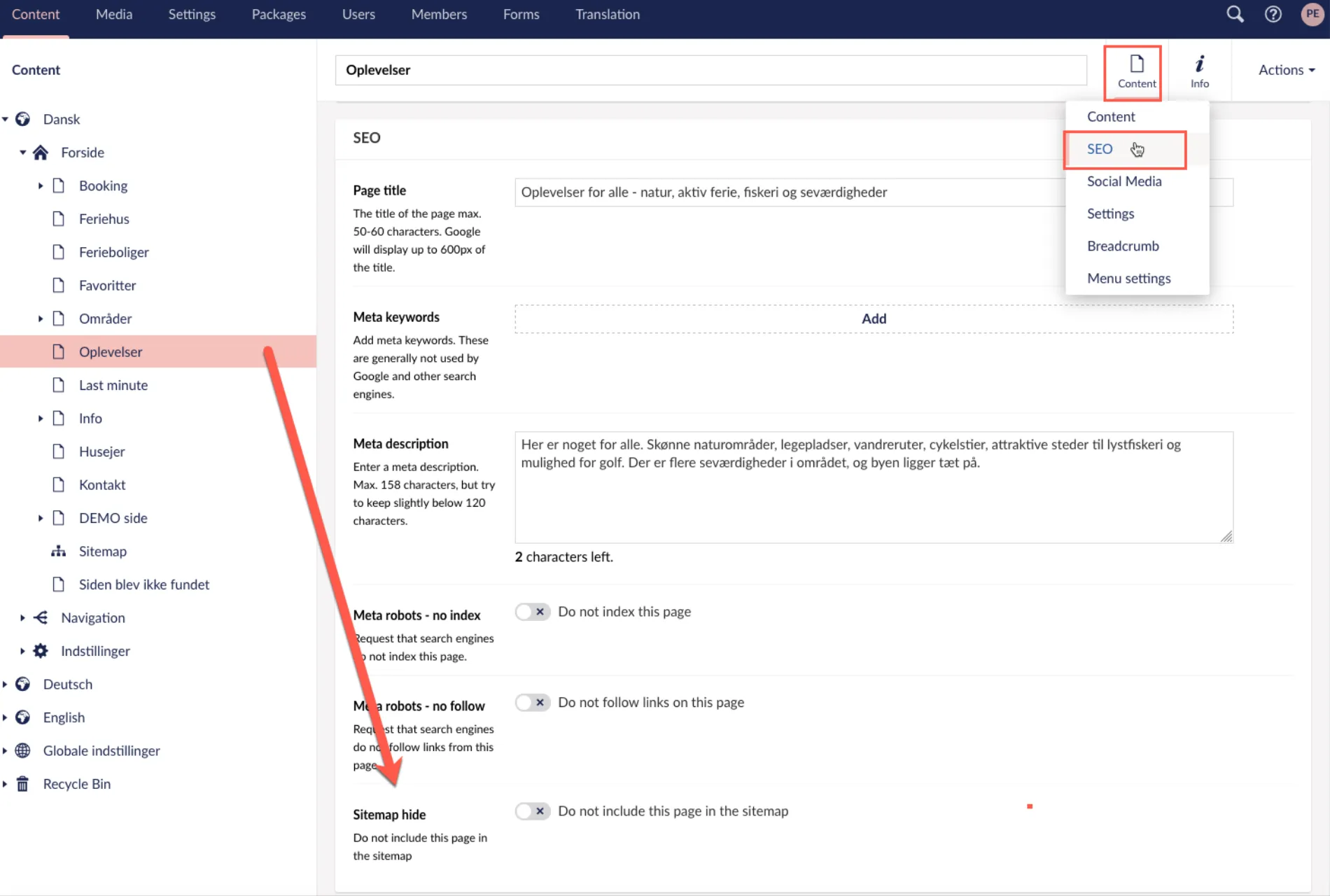Expand the Deutsch tree node
Viewport: 1330px width, 896px height.
point(5,684)
